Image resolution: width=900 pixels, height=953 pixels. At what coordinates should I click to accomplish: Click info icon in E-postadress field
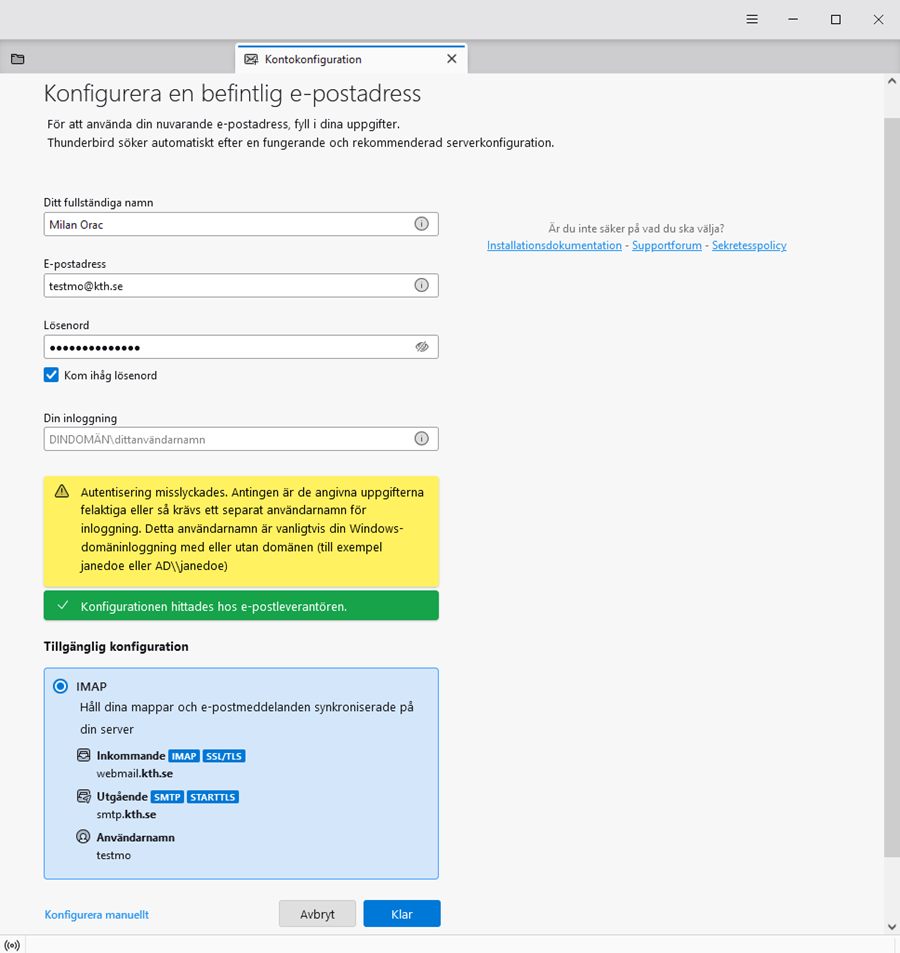[x=421, y=285]
